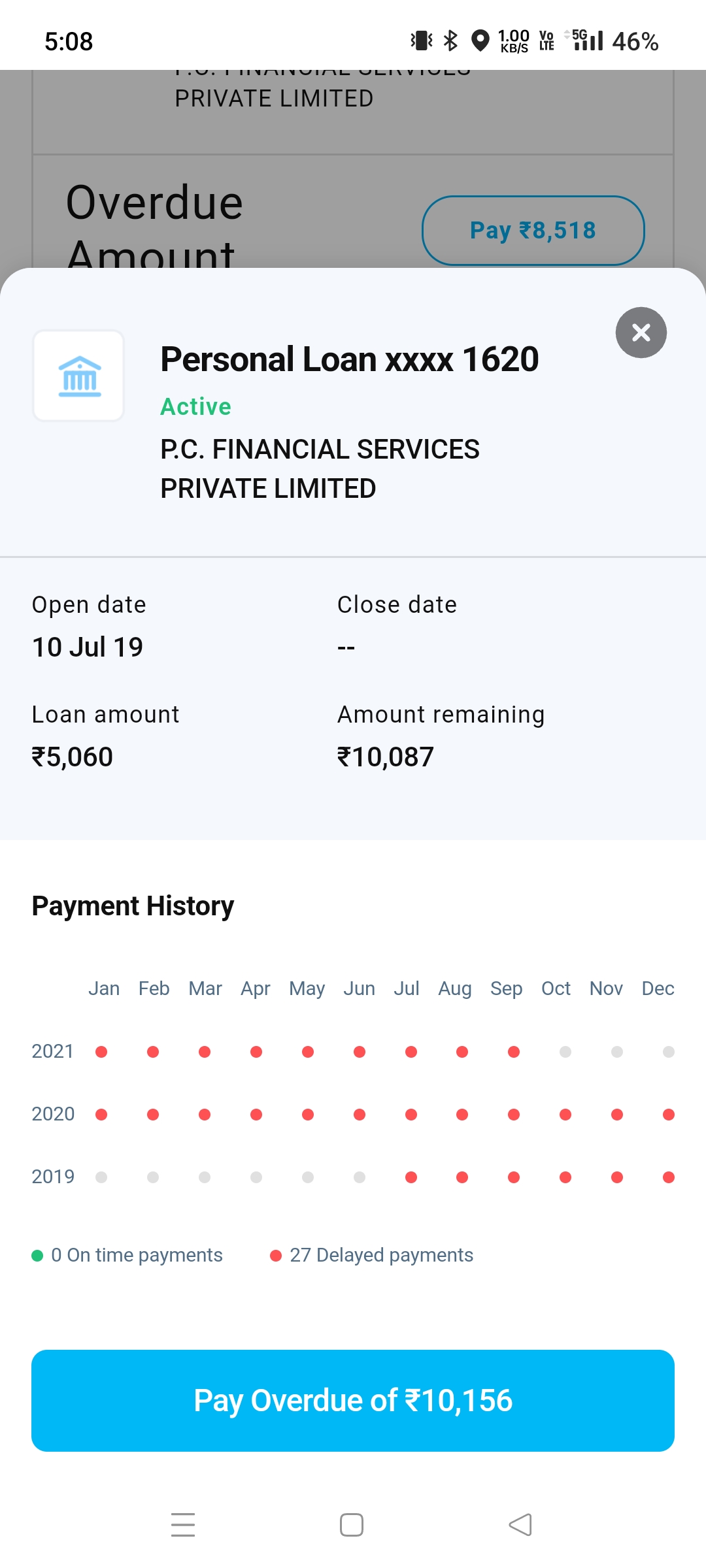706x1568 pixels.
Task: Select the July 2019 delayed payment dot
Action: point(411,1177)
